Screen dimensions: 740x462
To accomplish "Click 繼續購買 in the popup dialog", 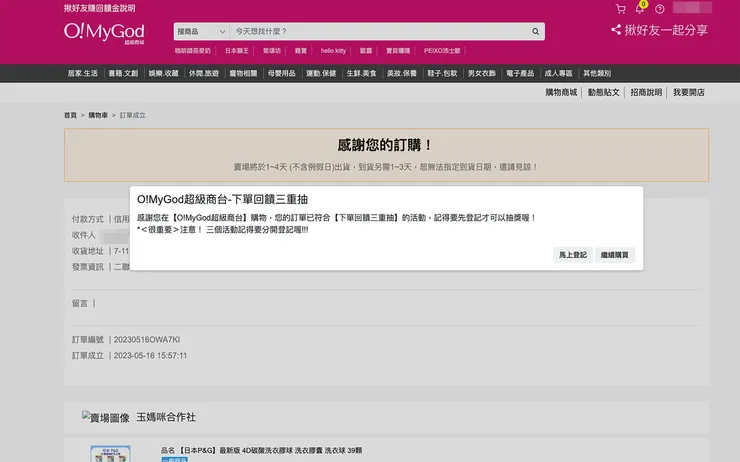I will tap(614, 255).
